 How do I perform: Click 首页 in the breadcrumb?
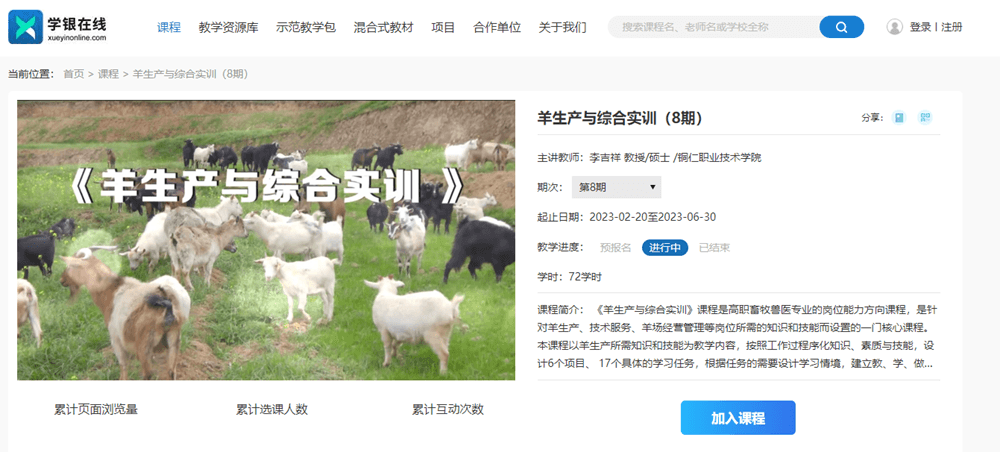click(73, 74)
